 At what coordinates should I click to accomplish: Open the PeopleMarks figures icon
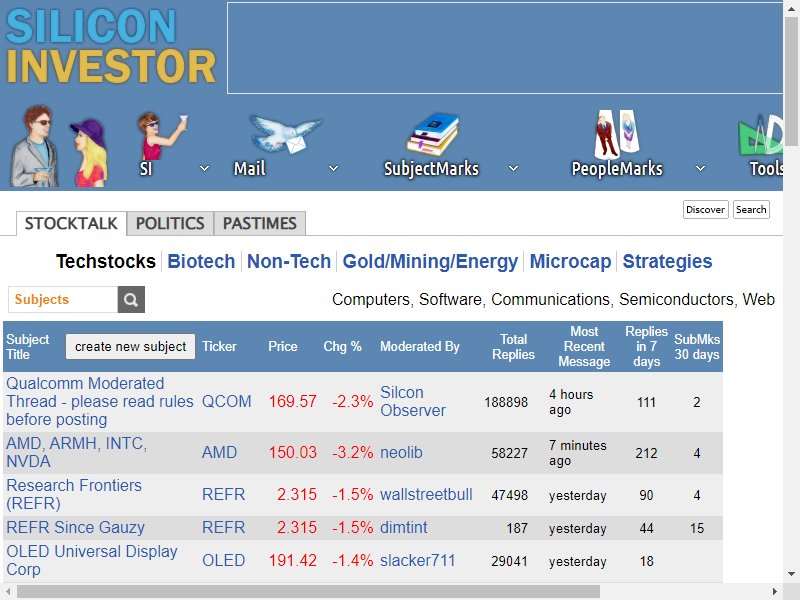pos(616,134)
